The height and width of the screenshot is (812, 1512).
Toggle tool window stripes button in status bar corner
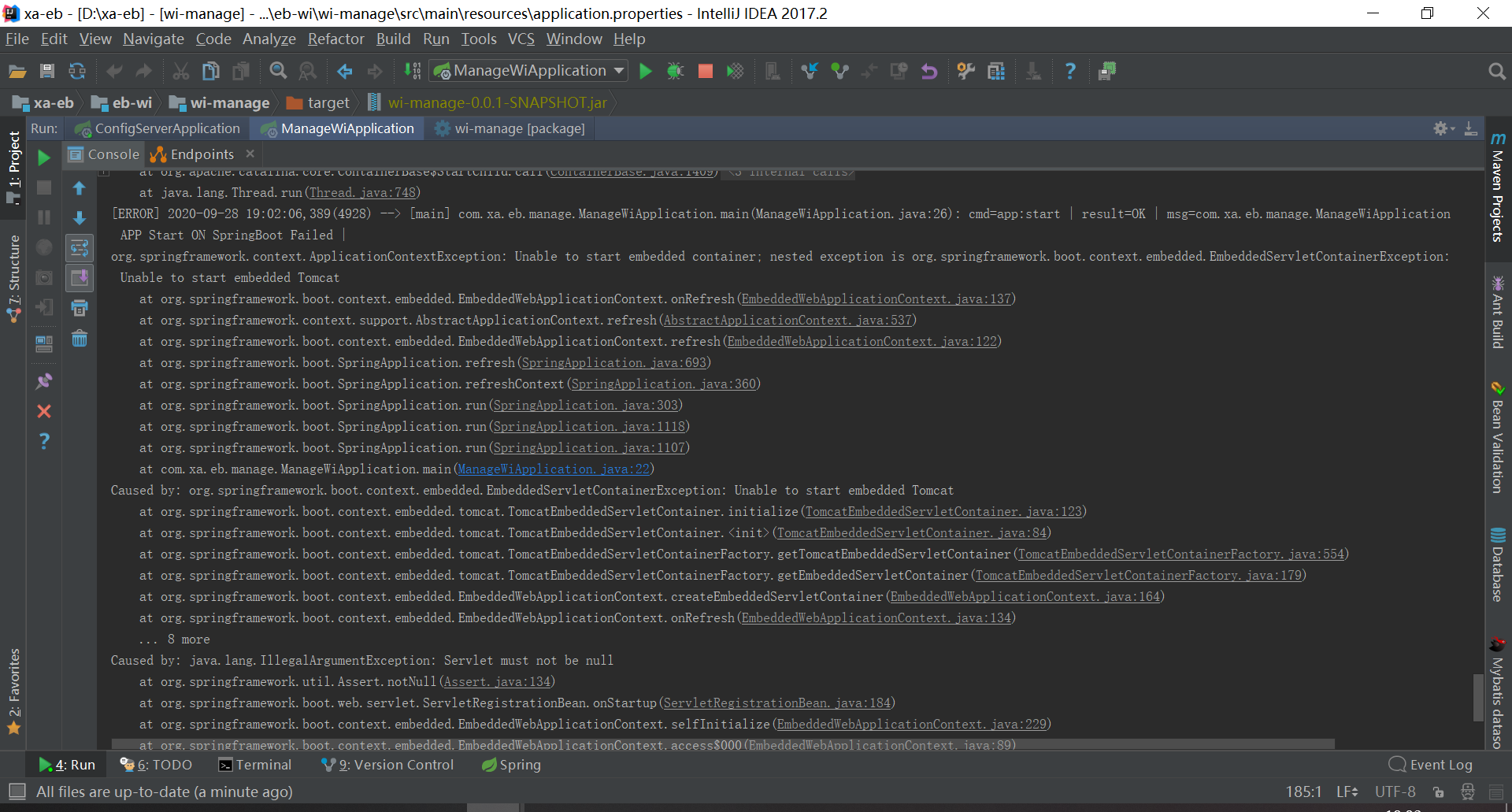coord(17,791)
